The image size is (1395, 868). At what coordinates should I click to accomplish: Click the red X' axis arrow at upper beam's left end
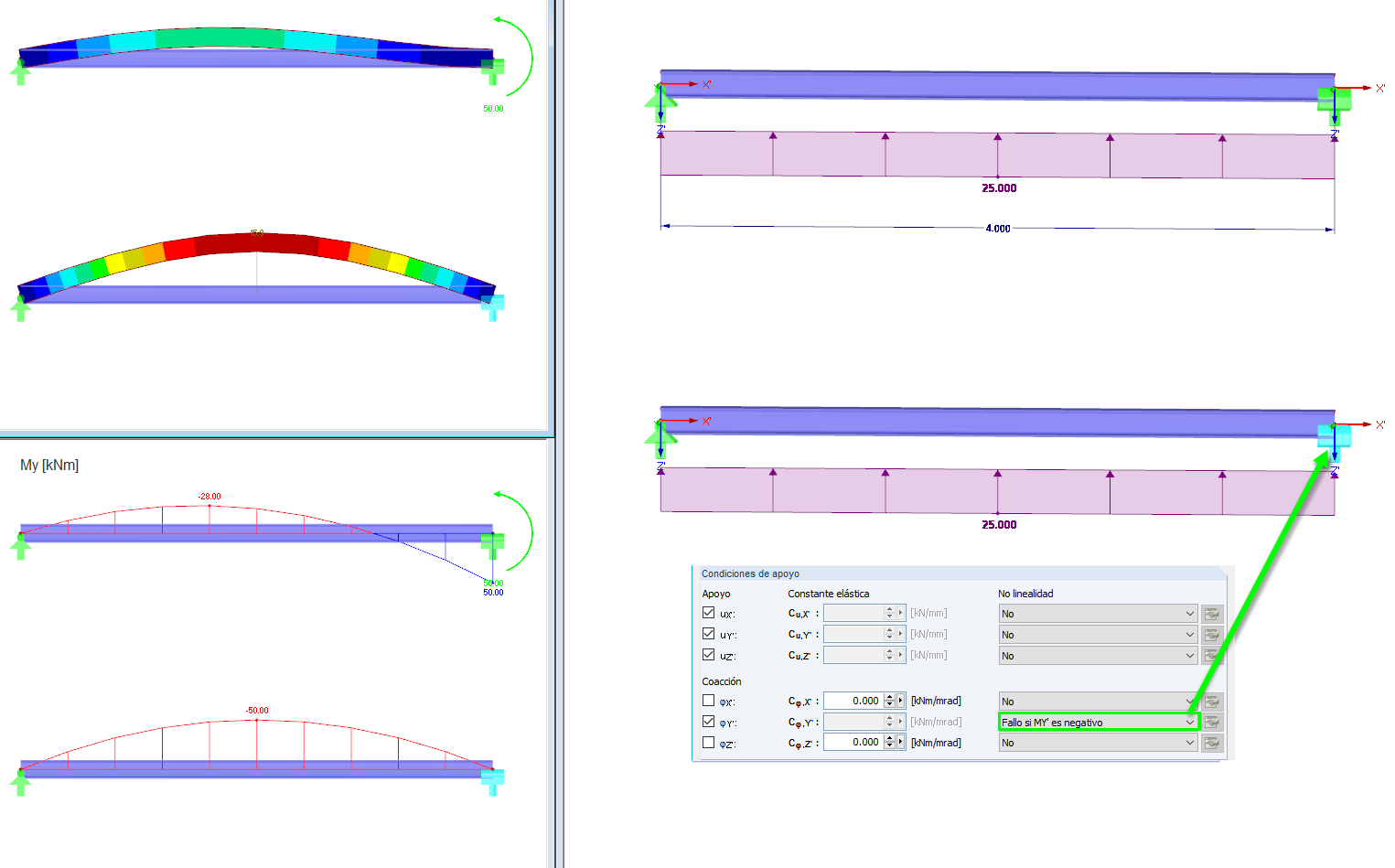click(681, 85)
